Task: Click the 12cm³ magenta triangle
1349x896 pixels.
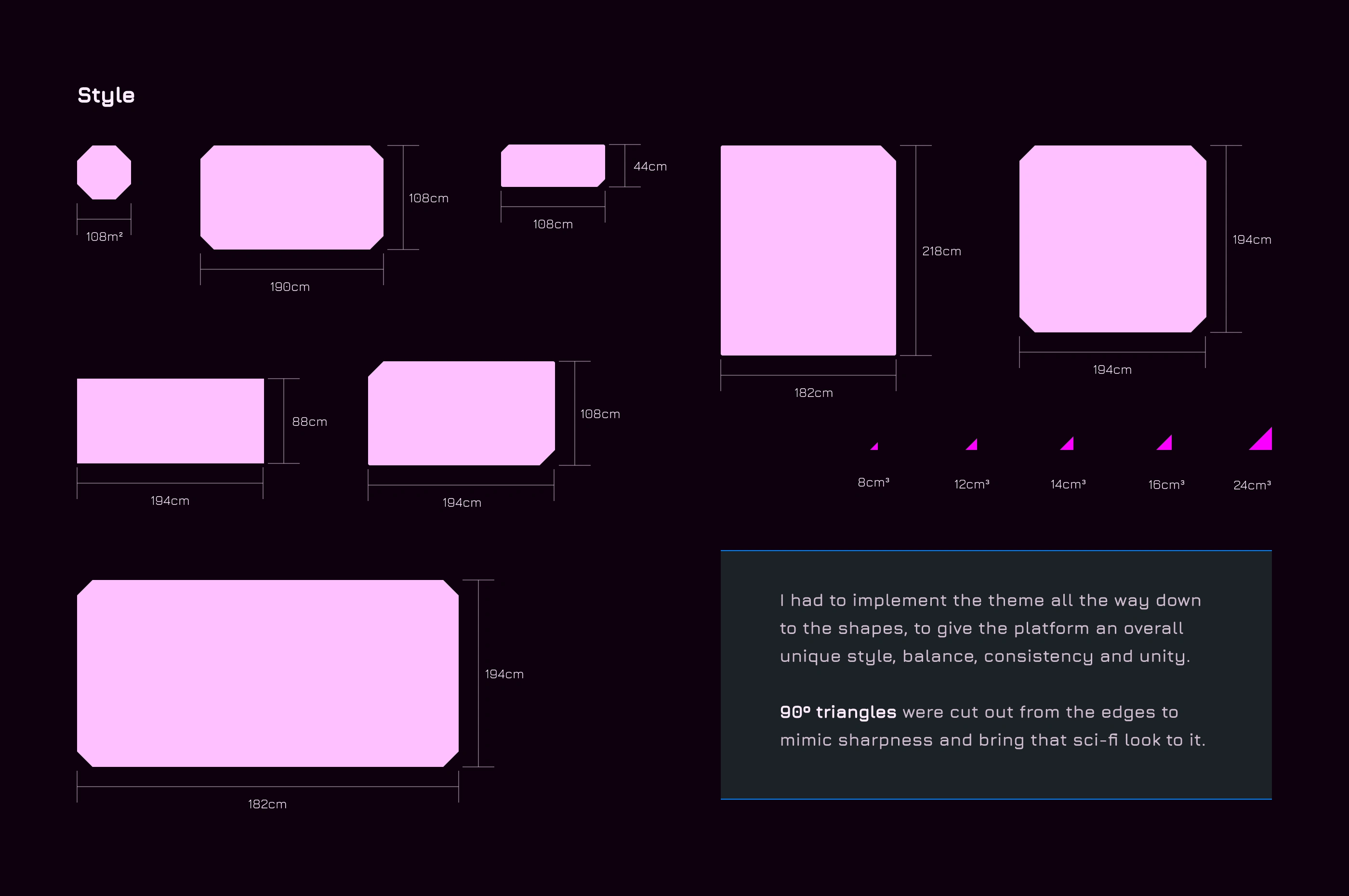Action: [x=973, y=446]
